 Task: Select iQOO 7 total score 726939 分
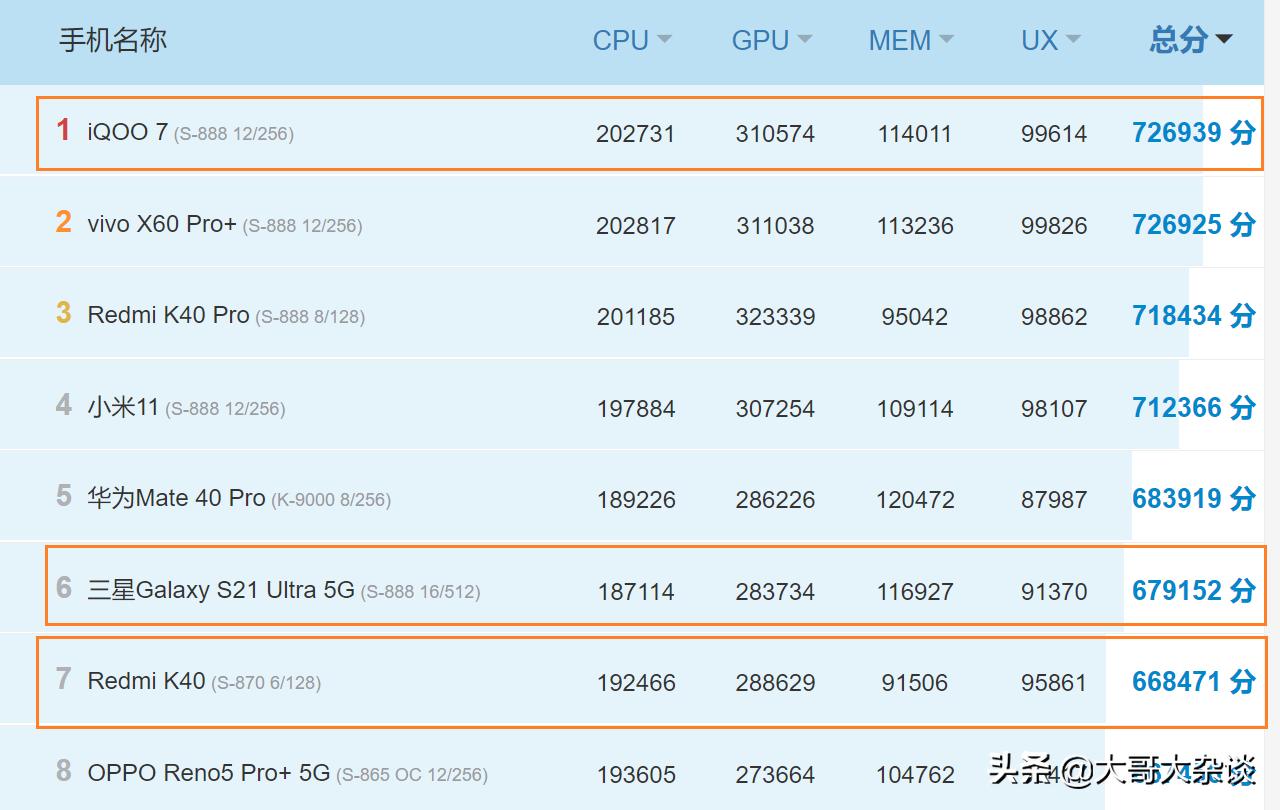click(1193, 132)
